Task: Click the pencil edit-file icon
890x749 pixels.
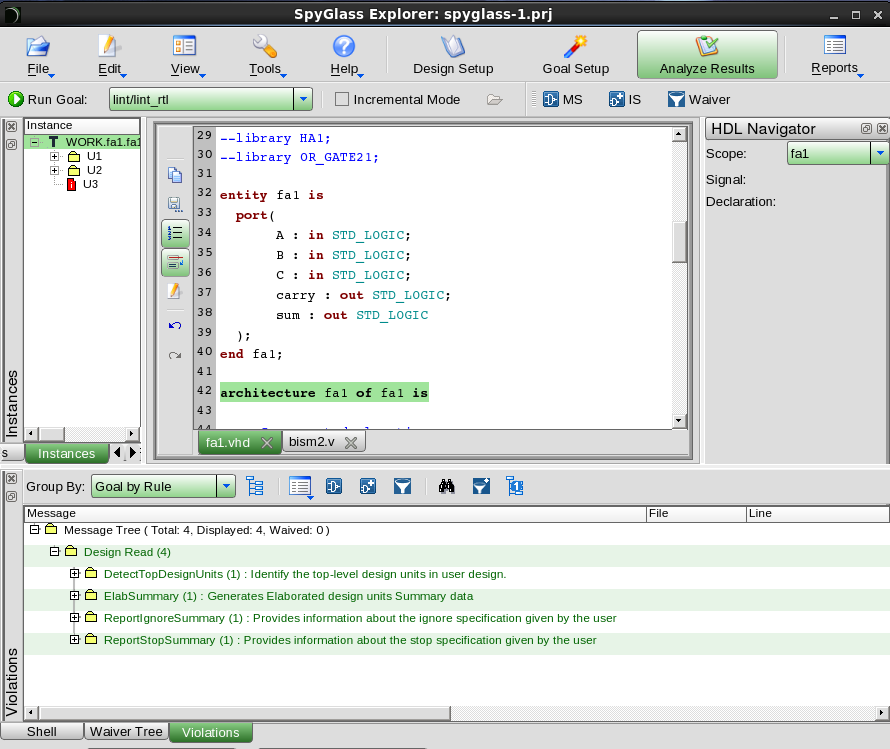Action: (x=175, y=292)
